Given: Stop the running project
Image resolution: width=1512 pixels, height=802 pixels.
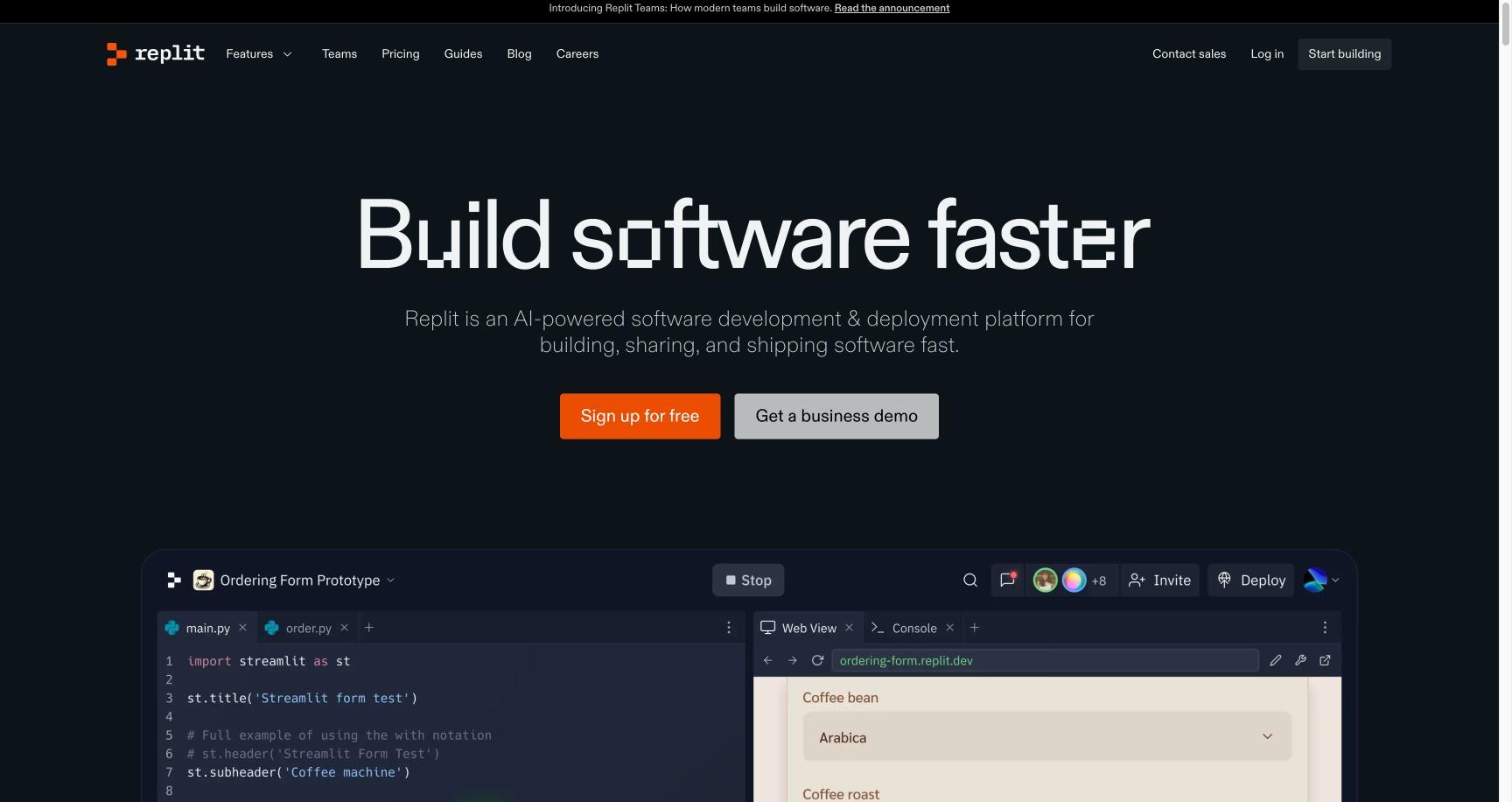Looking at the screenshot, I should click(748, 580).
